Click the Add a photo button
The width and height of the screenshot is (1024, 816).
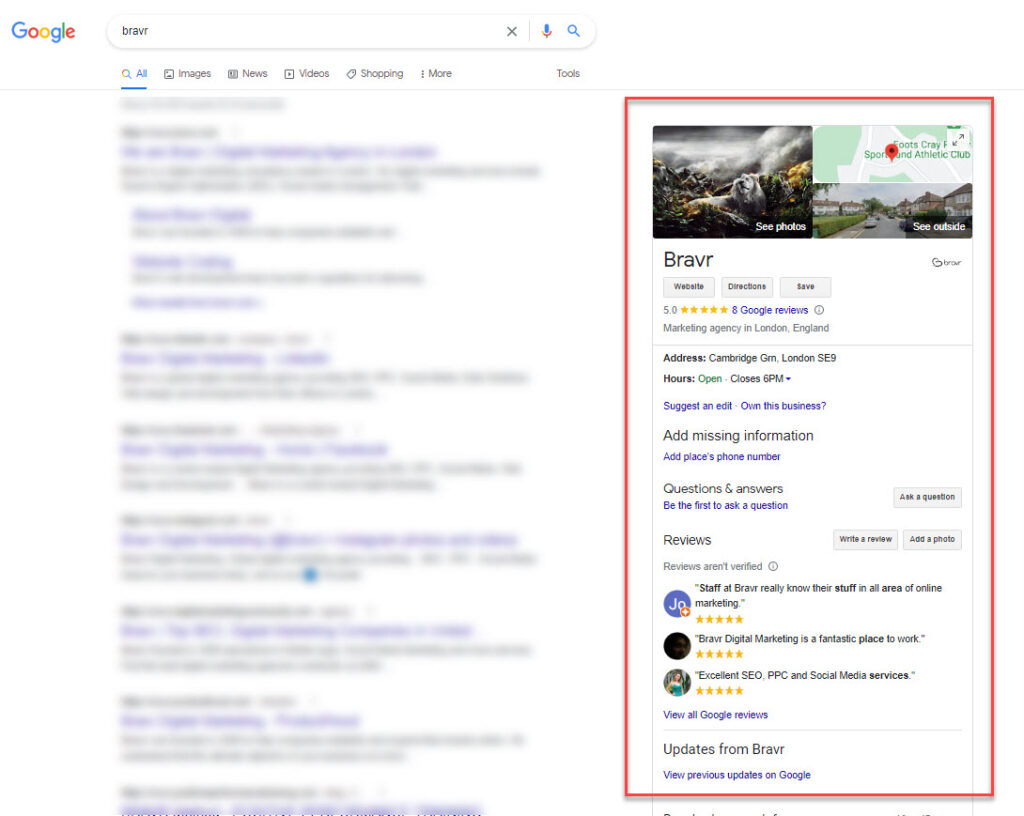point(932,539)
